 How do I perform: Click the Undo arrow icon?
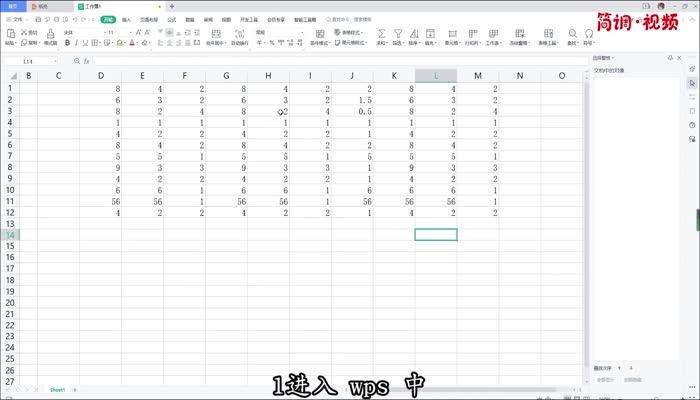tap(75, 20)
